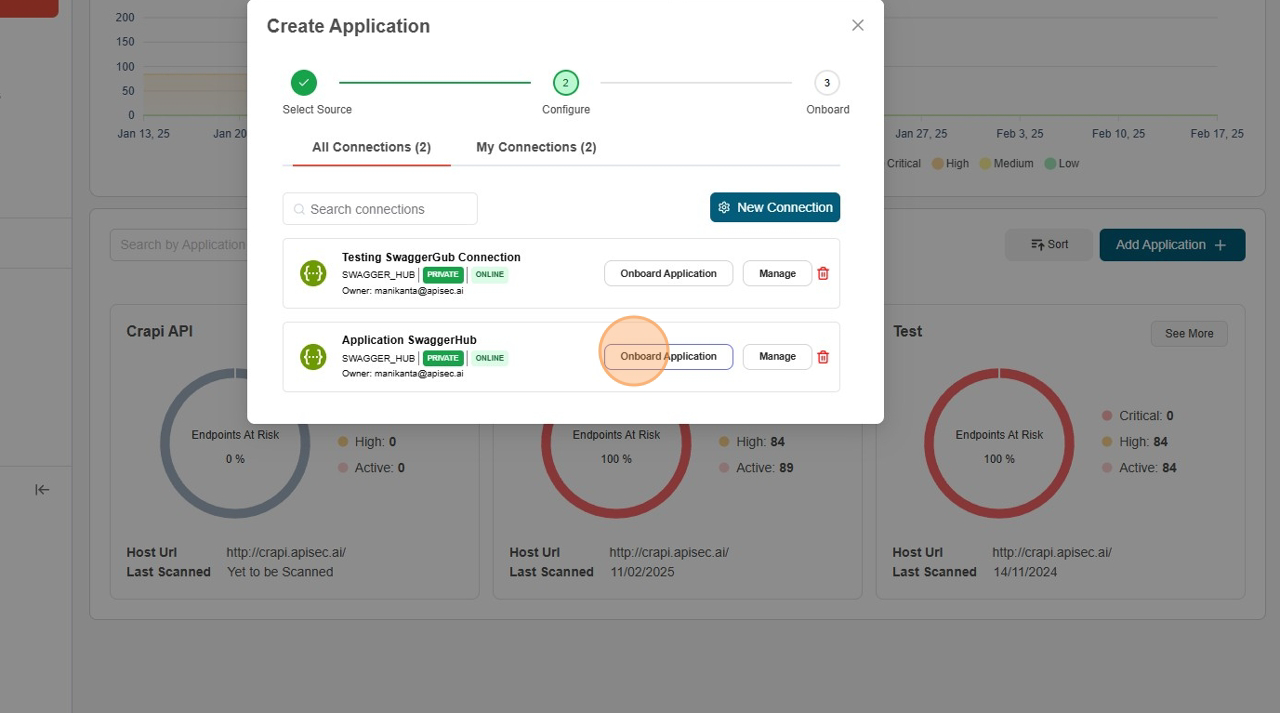Create a New Connection

[x=775, y=208]
